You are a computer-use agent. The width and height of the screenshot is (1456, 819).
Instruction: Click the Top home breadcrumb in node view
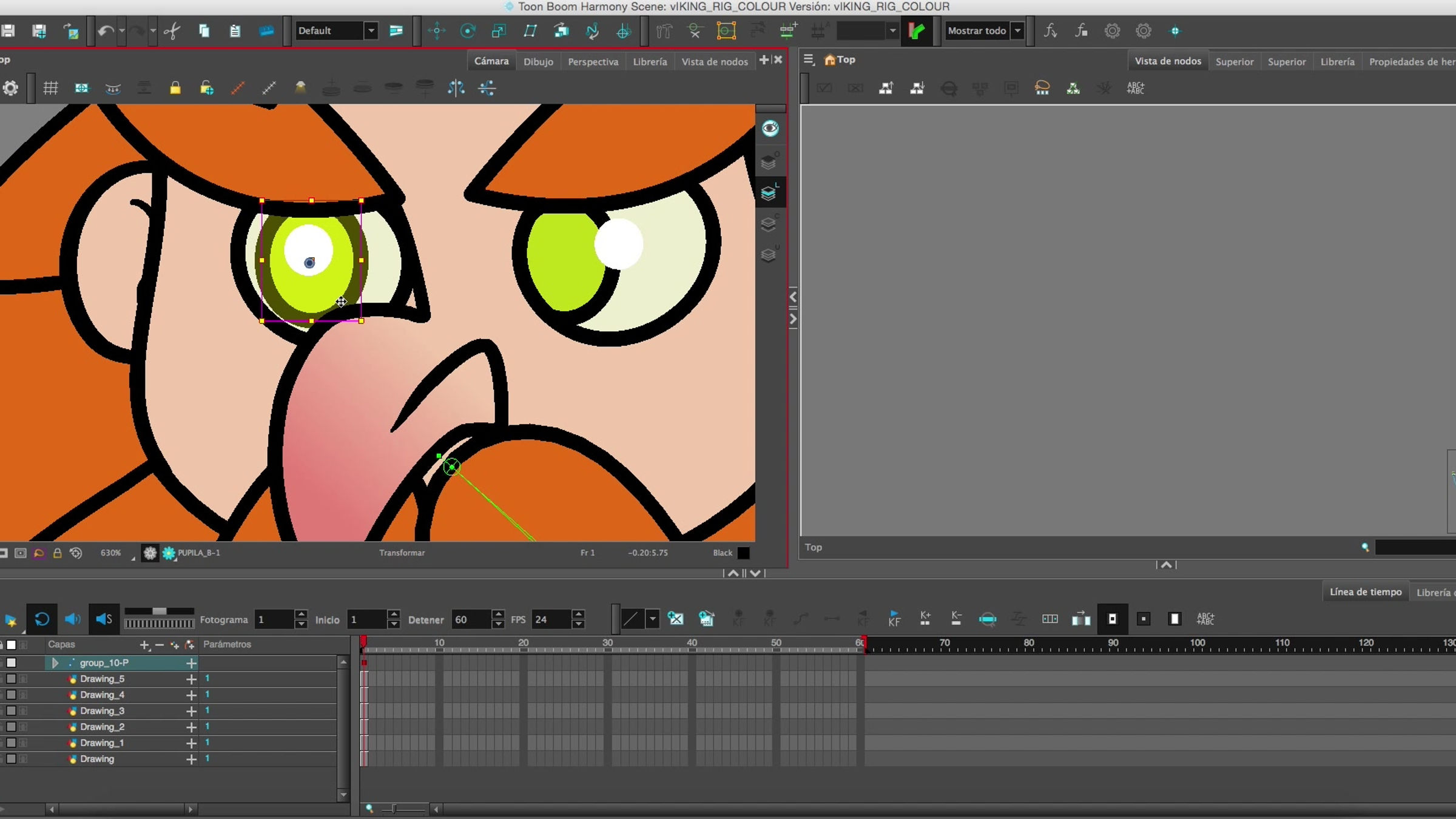tap(840, 59)
